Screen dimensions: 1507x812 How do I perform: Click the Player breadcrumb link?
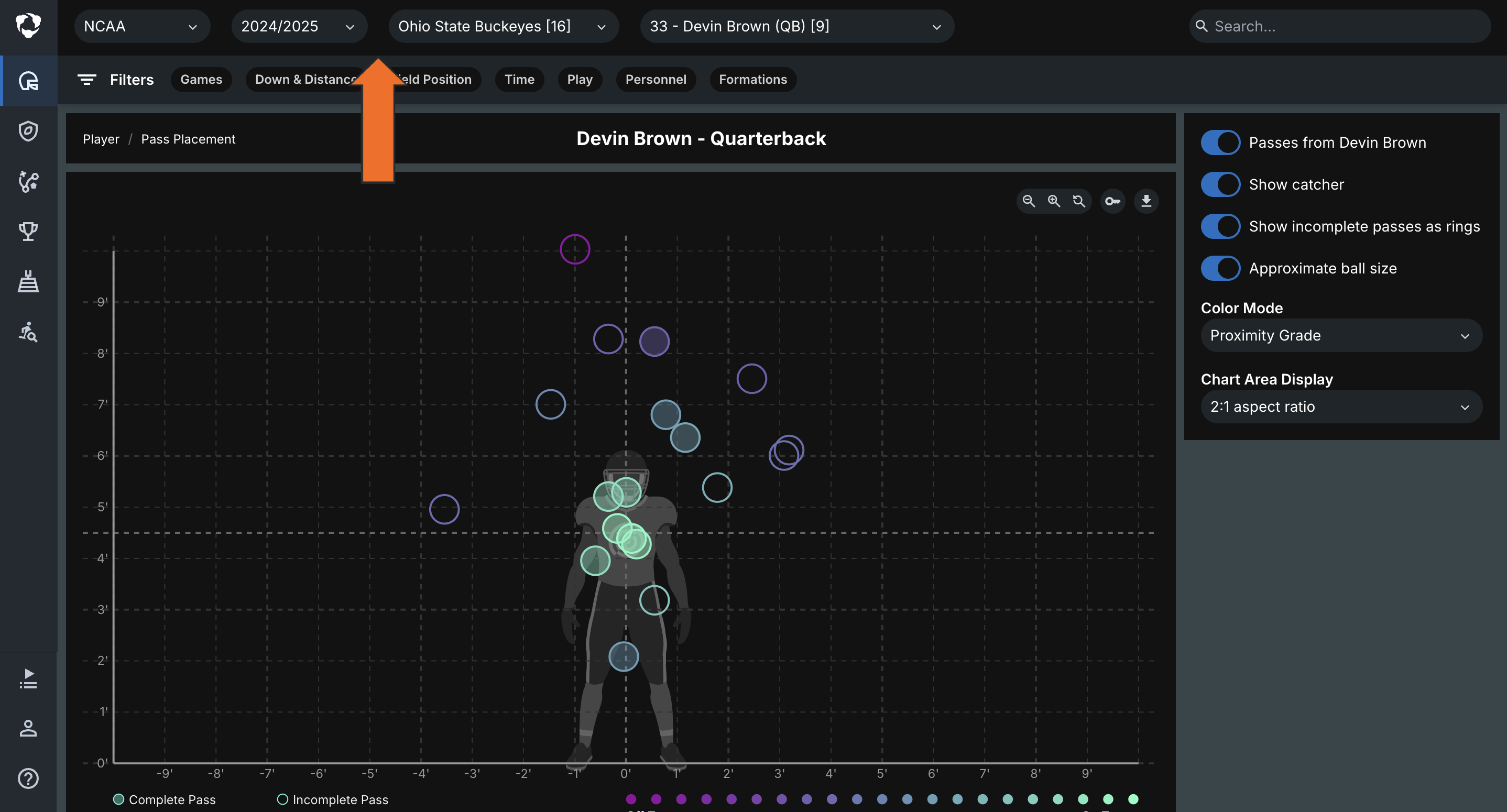pos(101,139)
